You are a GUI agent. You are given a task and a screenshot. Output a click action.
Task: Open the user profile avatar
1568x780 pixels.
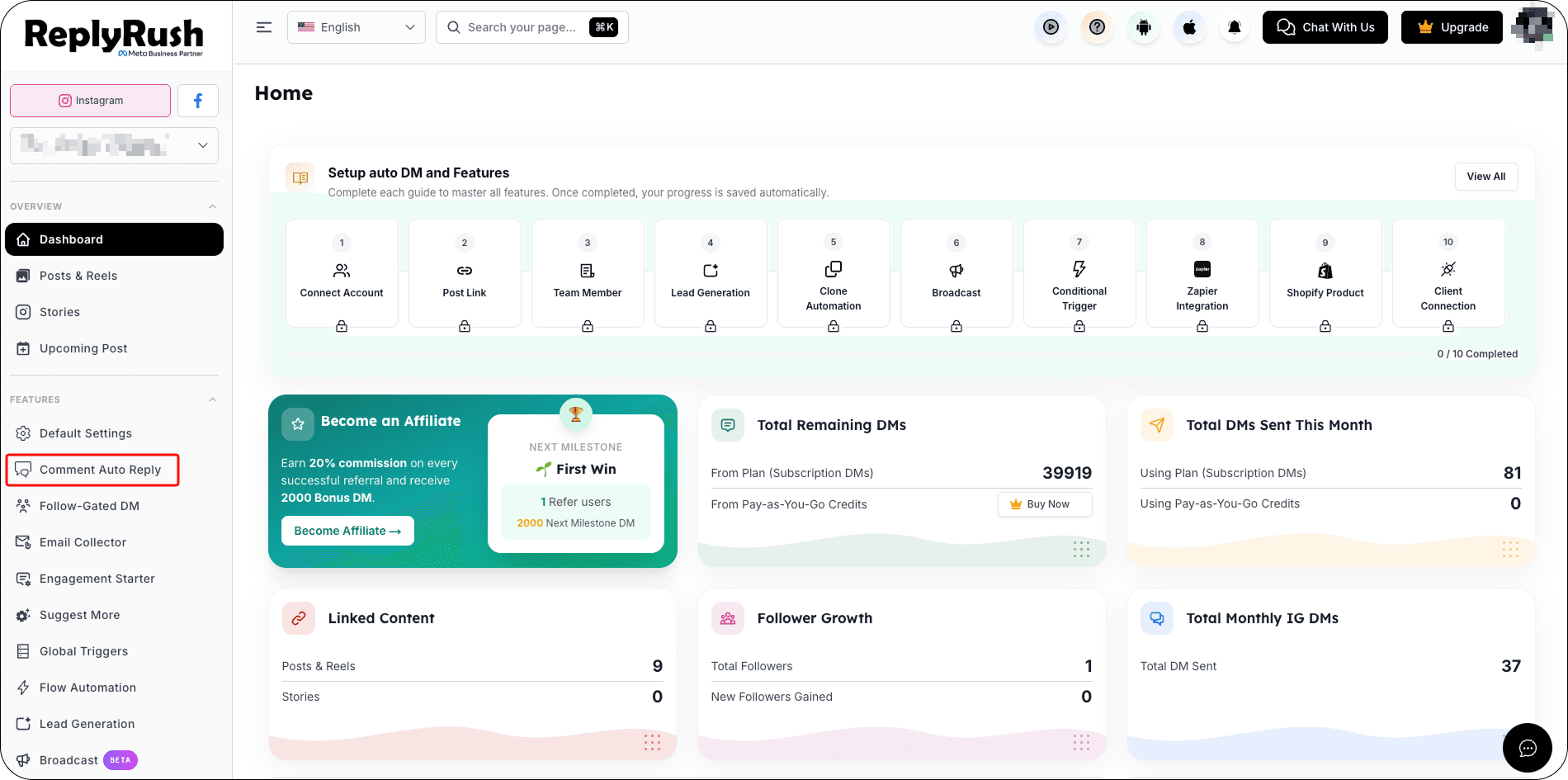1533,27
